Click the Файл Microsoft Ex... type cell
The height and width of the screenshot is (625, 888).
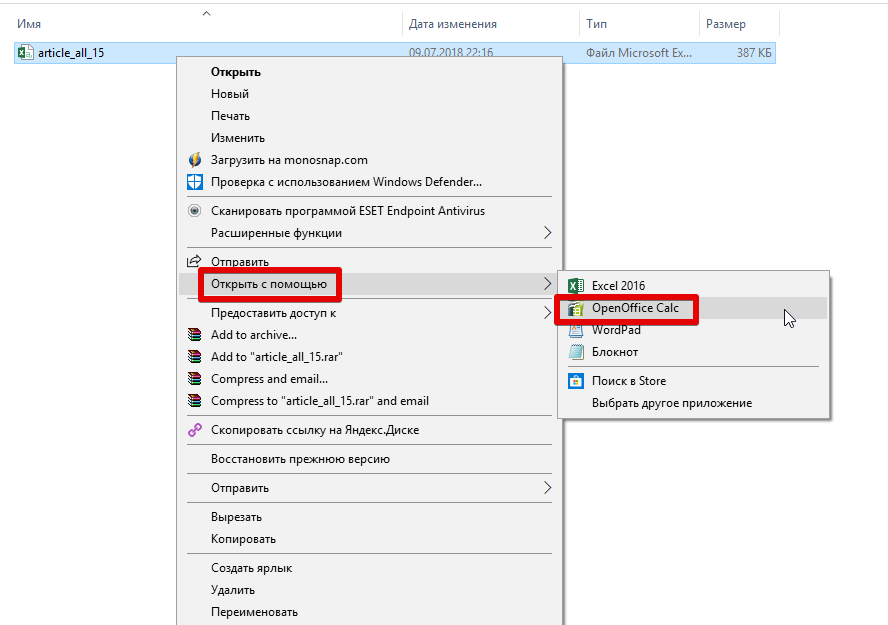[x=639, y=53]
